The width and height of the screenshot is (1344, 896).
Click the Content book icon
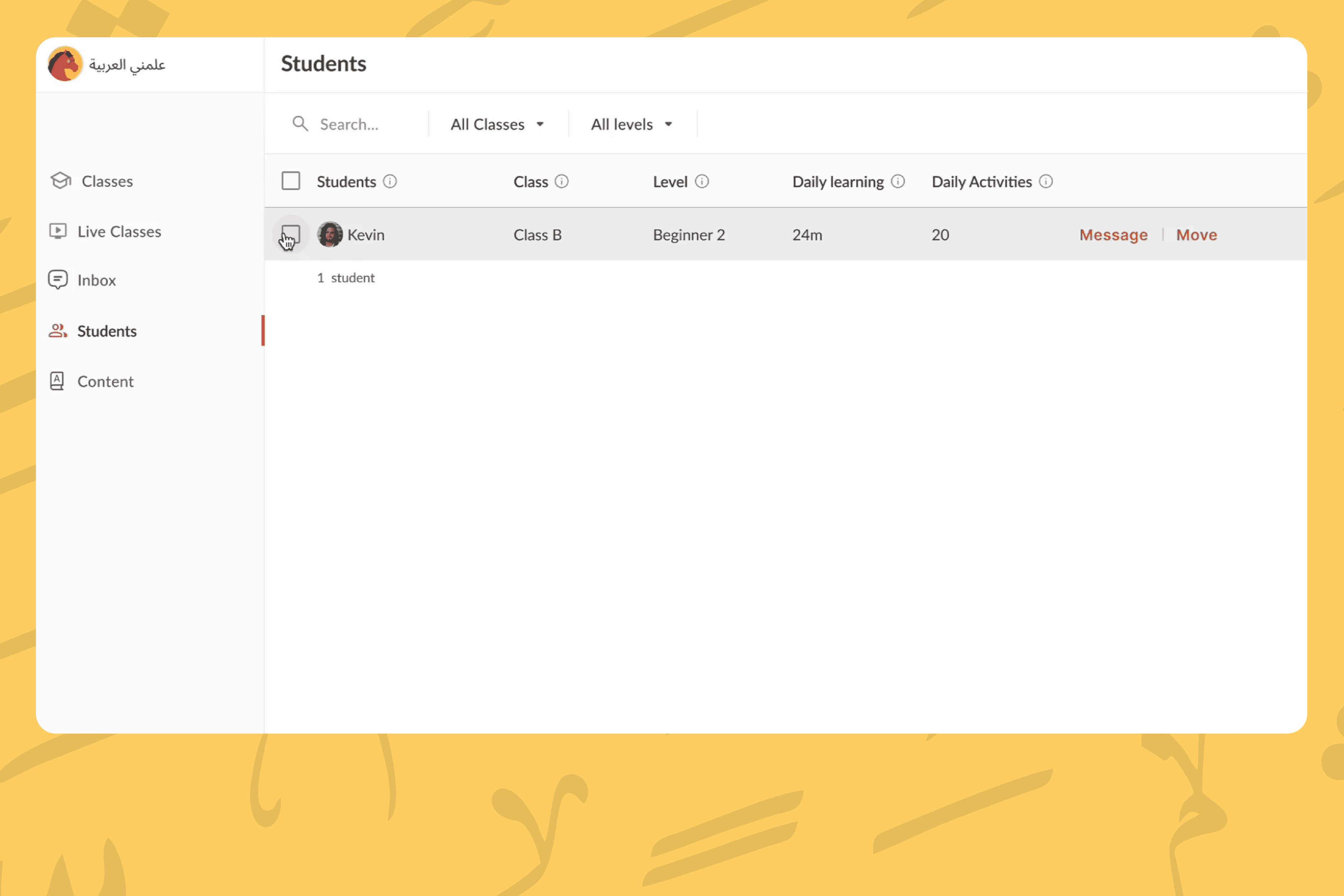pyautogui.click(x=57, y=381)
